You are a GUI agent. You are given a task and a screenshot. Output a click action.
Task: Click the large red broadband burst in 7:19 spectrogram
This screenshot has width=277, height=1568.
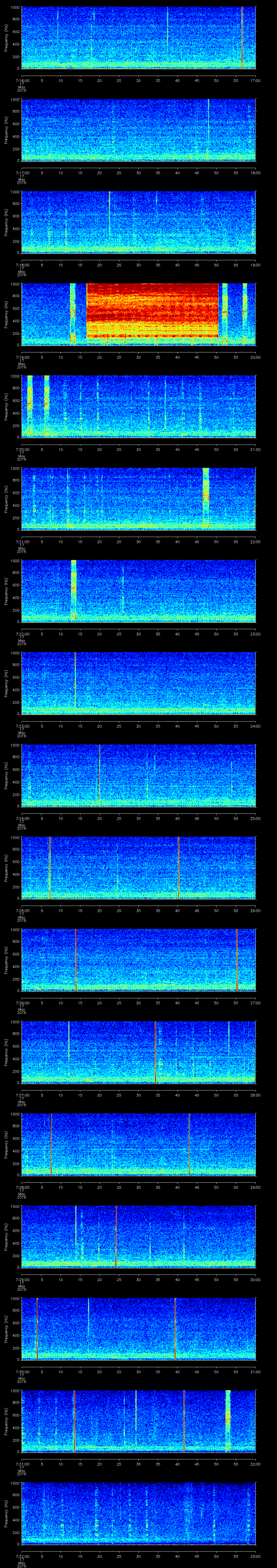click(152, 311)
